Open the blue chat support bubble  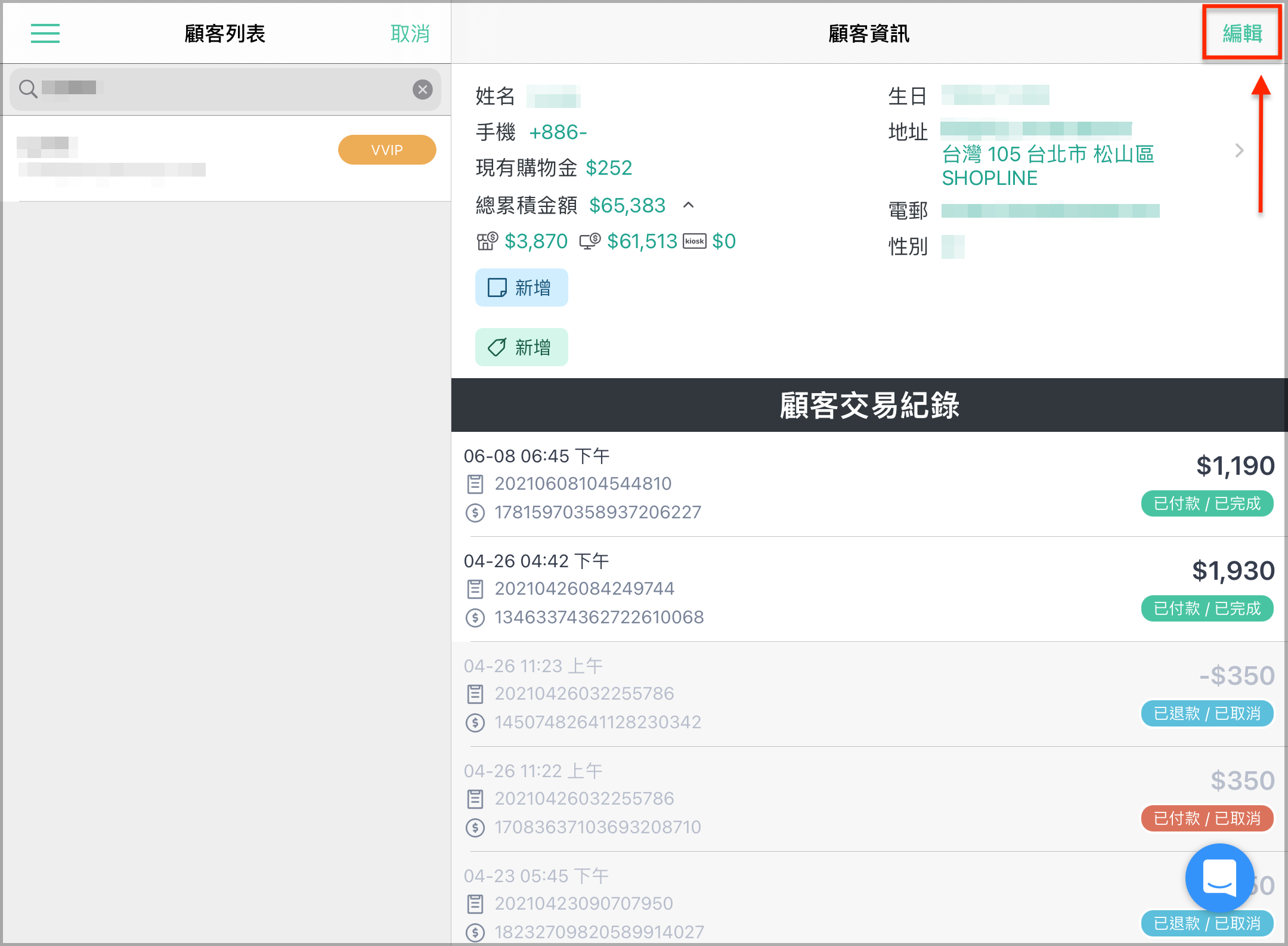coord(1219,877)
